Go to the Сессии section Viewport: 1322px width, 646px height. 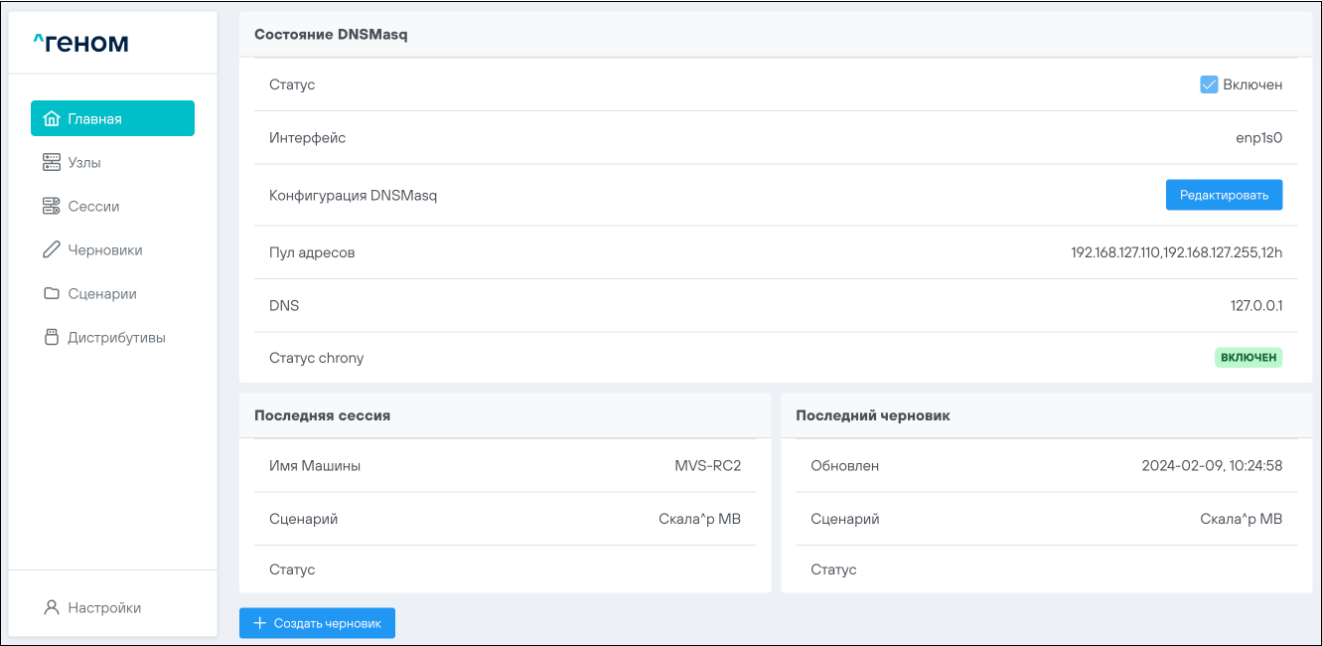pyautogui.click(x=93, y=206)
